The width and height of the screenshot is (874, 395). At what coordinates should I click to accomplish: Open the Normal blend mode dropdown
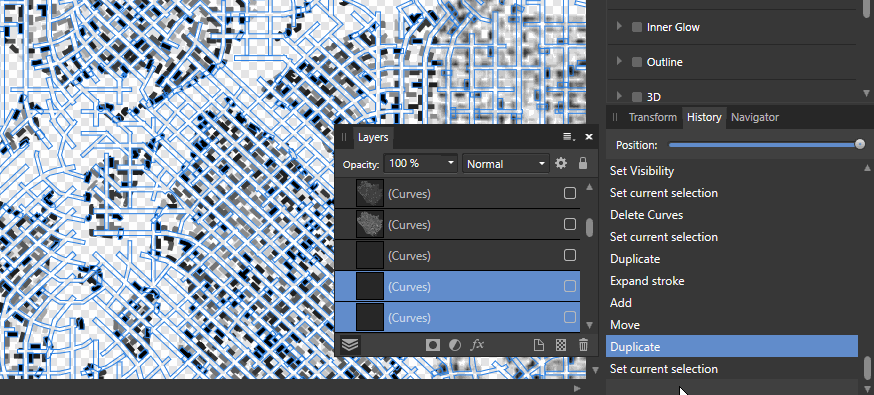coord(506,163)
